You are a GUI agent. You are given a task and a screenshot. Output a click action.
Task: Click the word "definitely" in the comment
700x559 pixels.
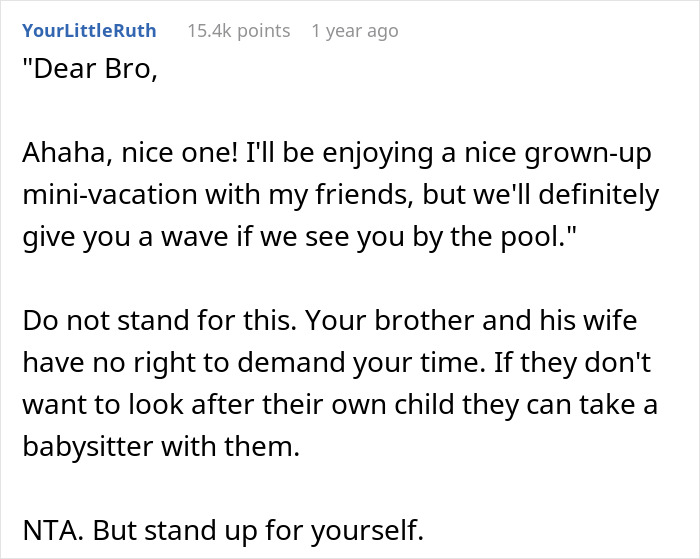tap(599, 195)
